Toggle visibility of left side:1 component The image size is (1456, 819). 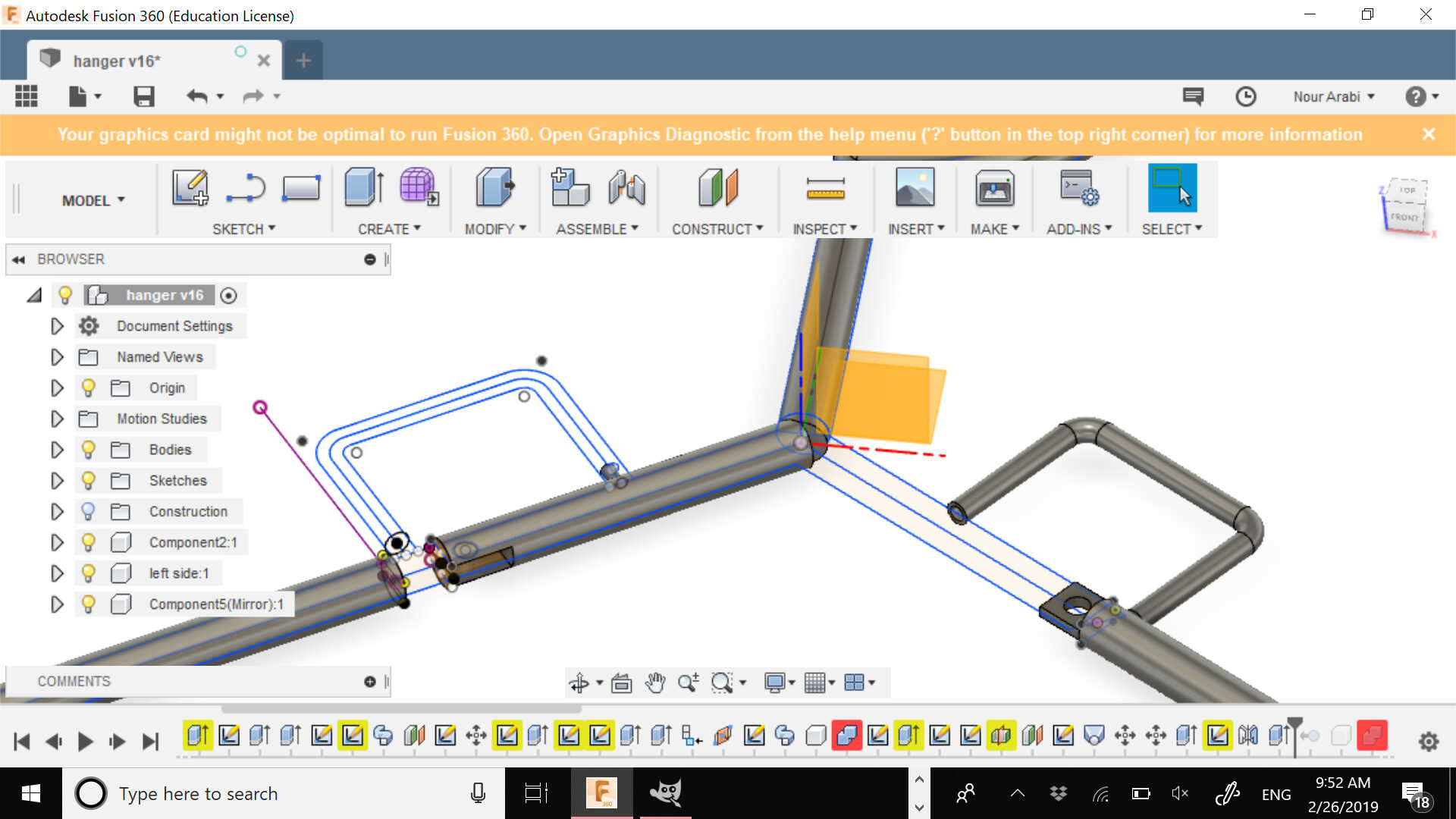(88, 573)
